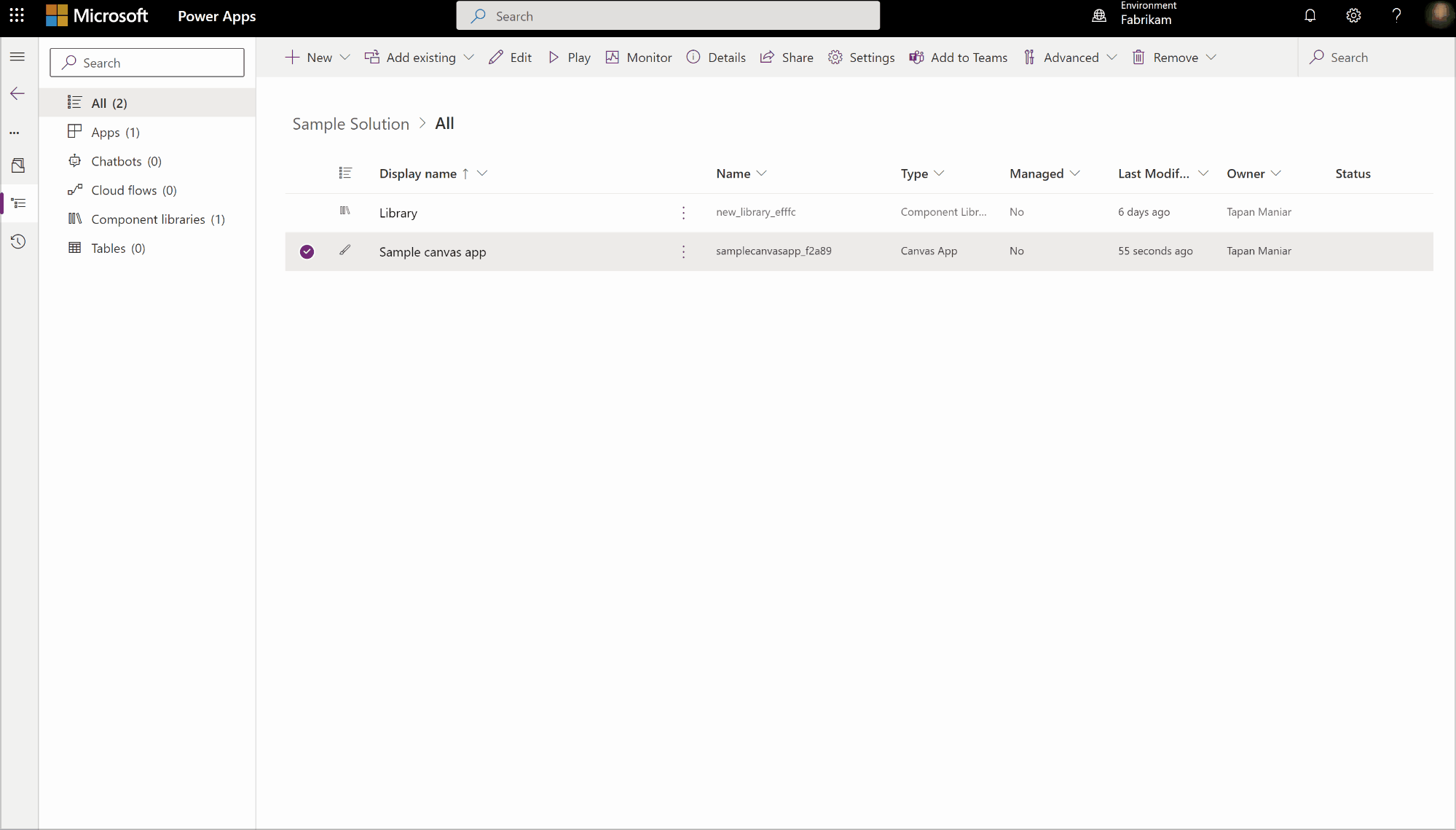
Task: Expand the Advanced dropdown arrow
Action: click(1112, 57)
